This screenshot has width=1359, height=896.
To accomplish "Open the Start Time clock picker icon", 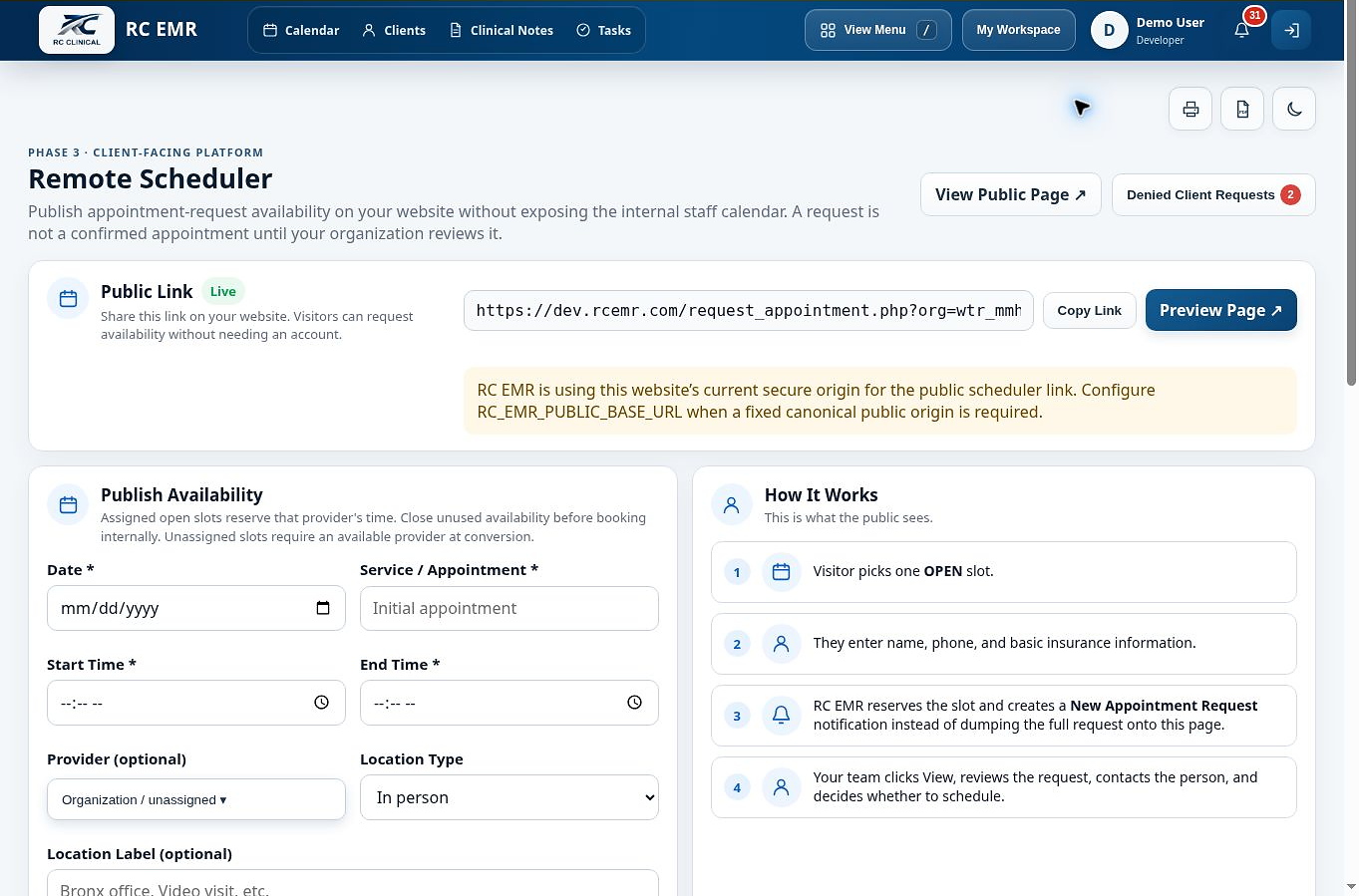I will [x=322, y=703].
